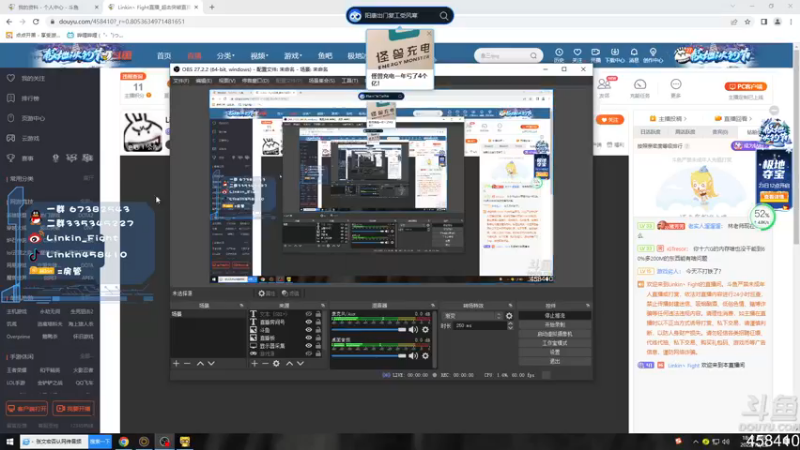This screenshot has width=800, height=450.
Task: Open Google Chrome from Windows taskbar
Action: 124,441
